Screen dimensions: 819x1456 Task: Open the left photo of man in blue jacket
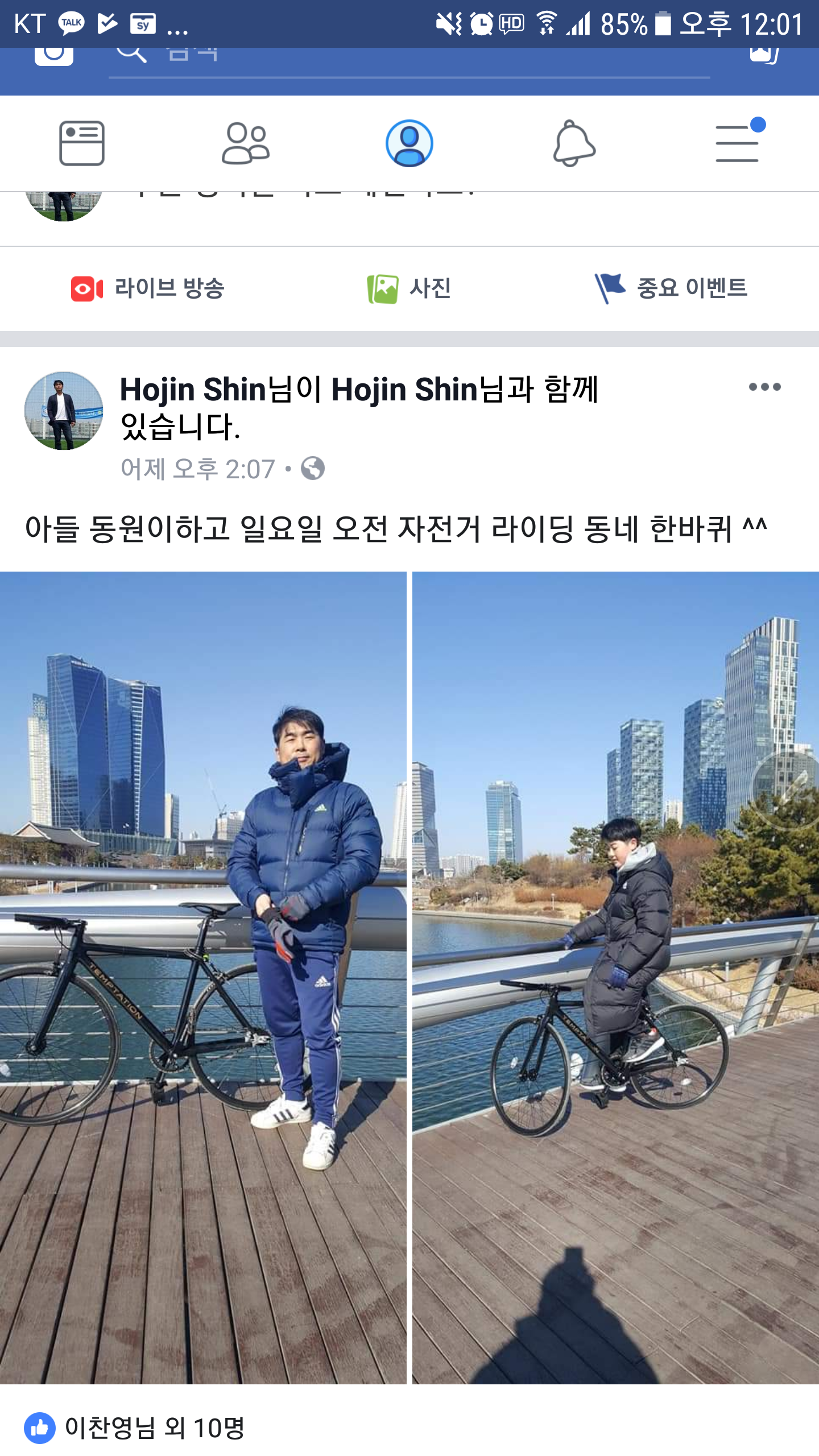coord(203,978)
